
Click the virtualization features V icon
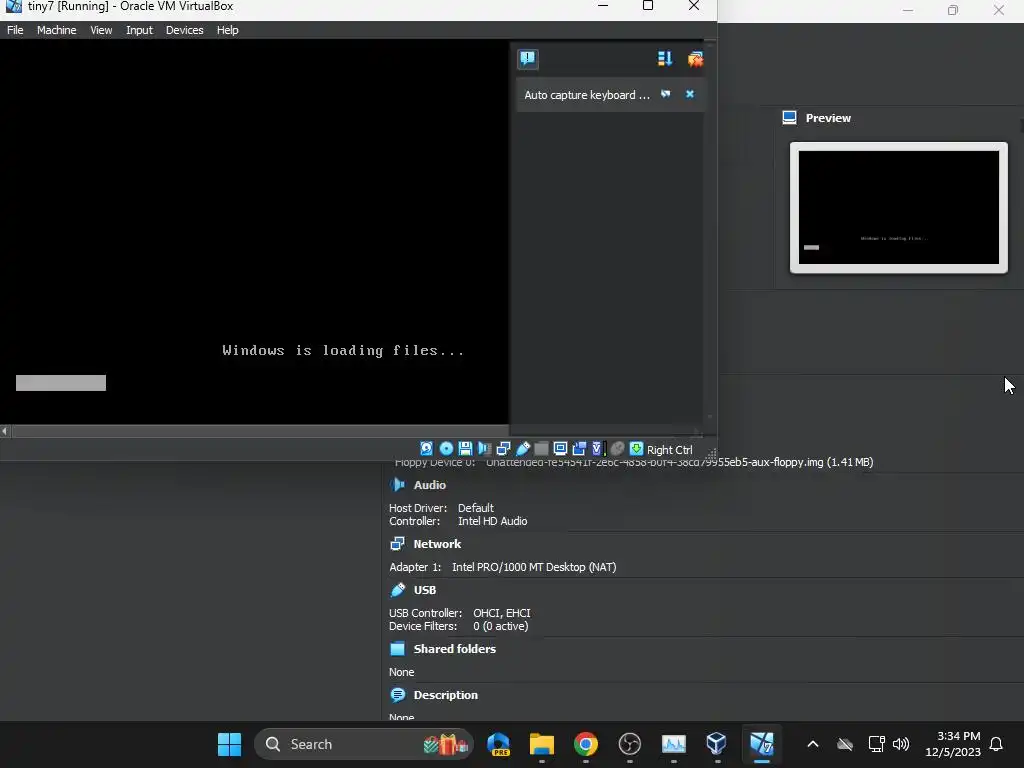pyautogui.click(x=598, y=449)
